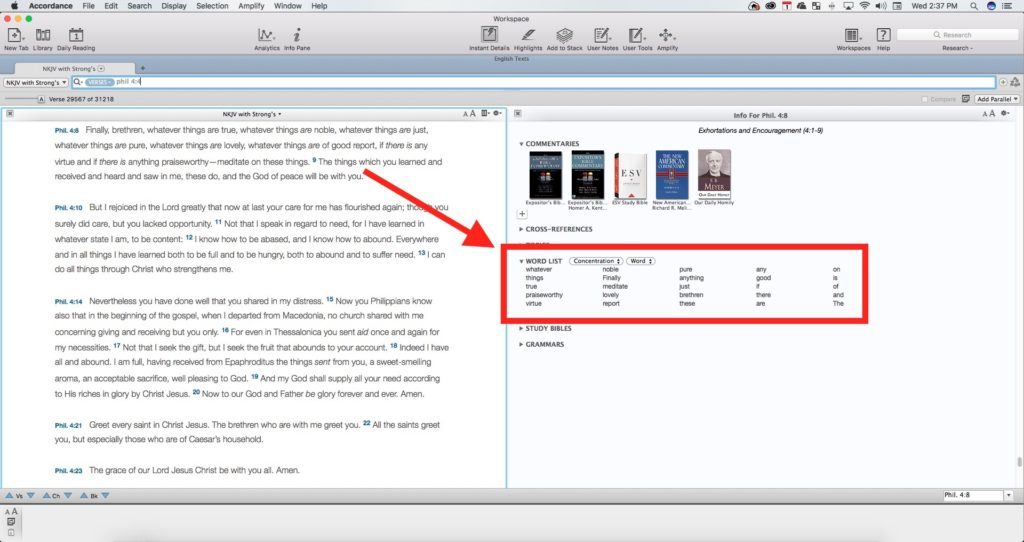
Task: Increase text size in Info pane
Action: click(x=991, y=114)
